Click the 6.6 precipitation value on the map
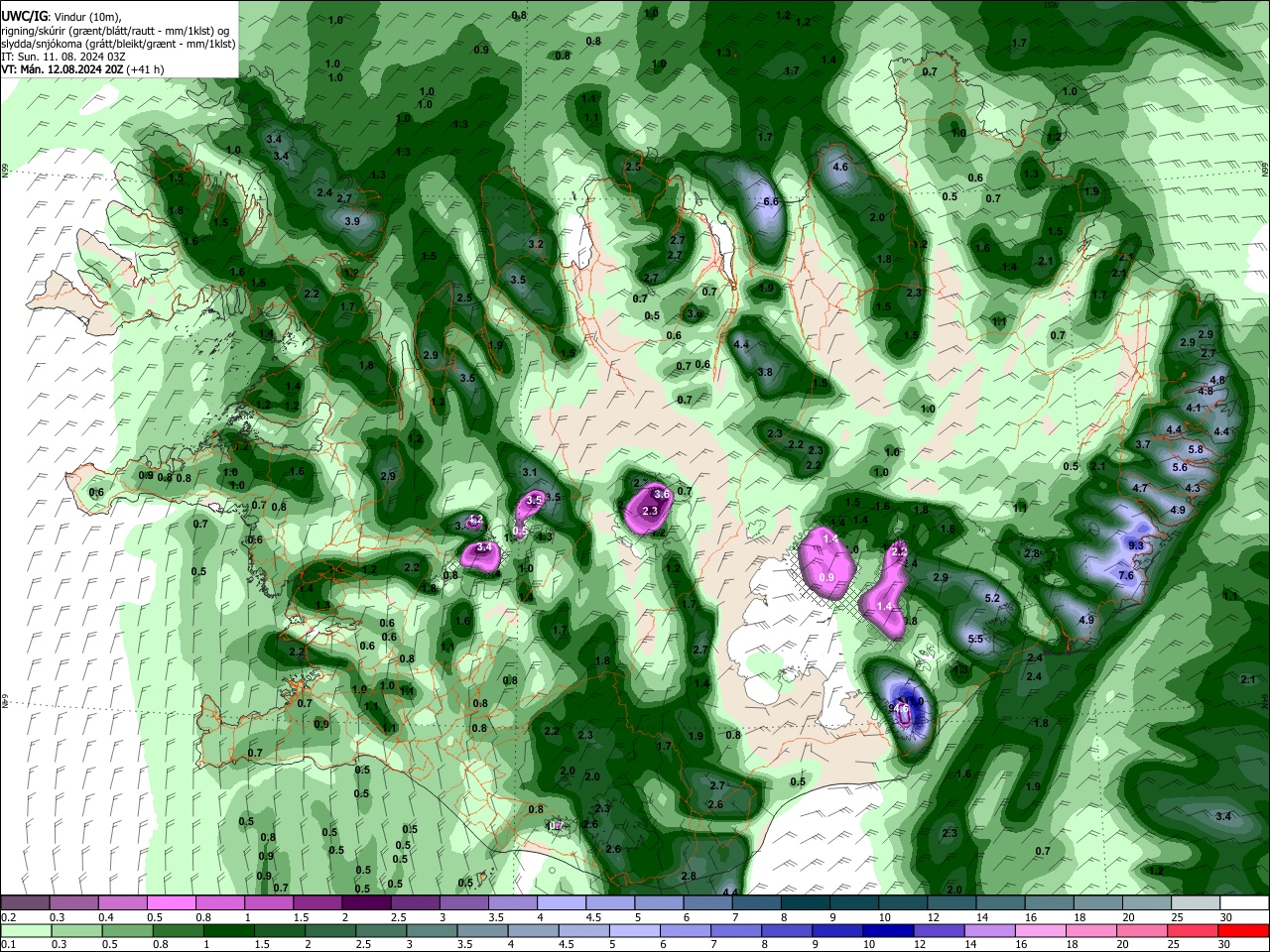The width and height of the screenshot is (1270, 952). tap(770, 201)
